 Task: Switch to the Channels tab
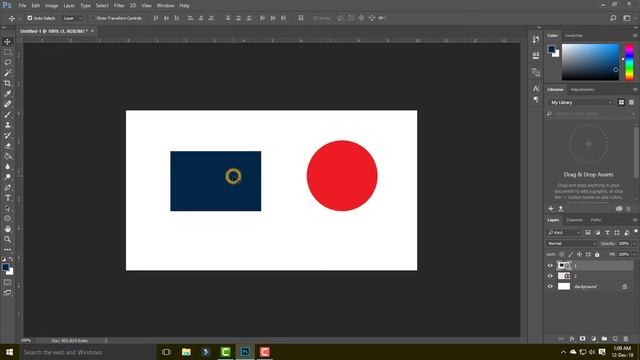coord(574,220)
